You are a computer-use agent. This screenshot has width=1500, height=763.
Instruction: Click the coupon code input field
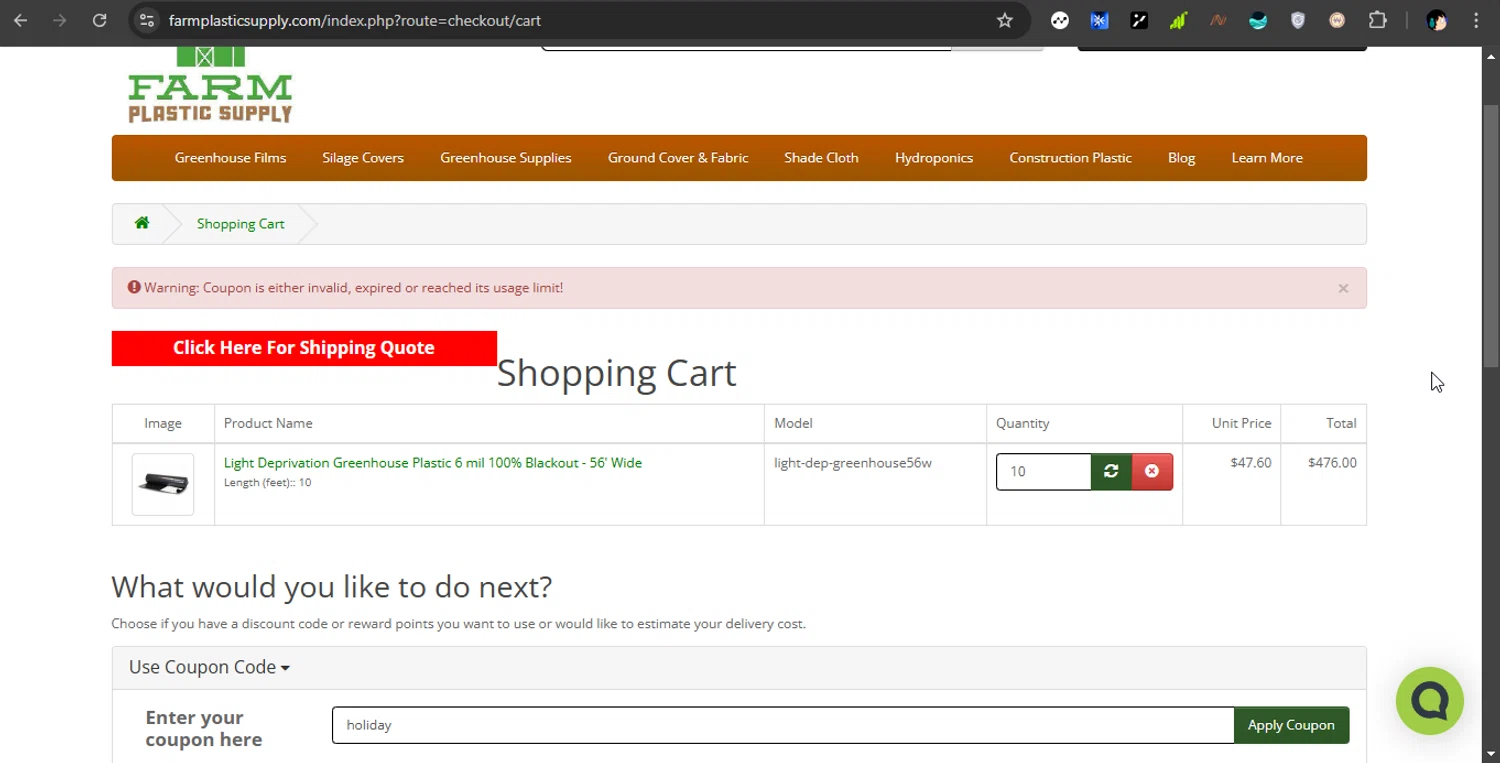click(x=783, y=725)
